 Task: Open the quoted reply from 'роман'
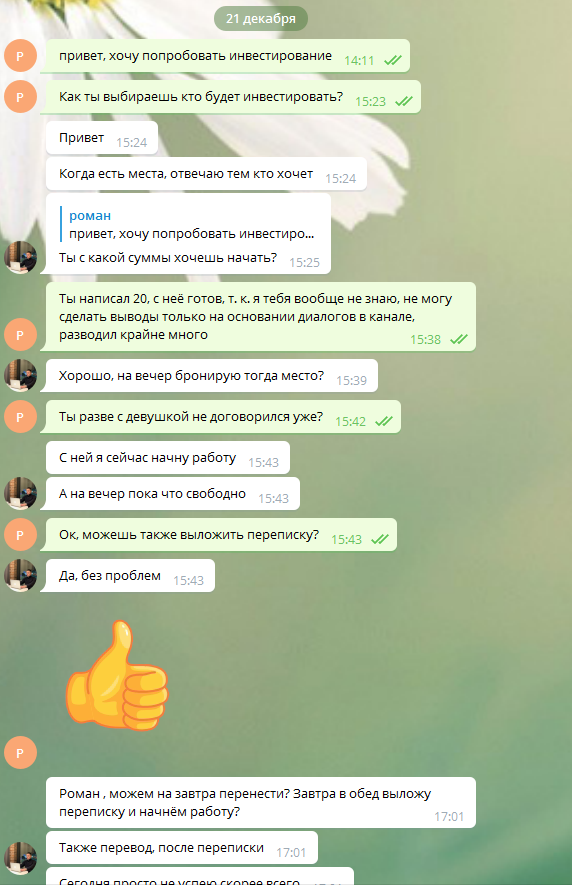click(x=192, y=225)
